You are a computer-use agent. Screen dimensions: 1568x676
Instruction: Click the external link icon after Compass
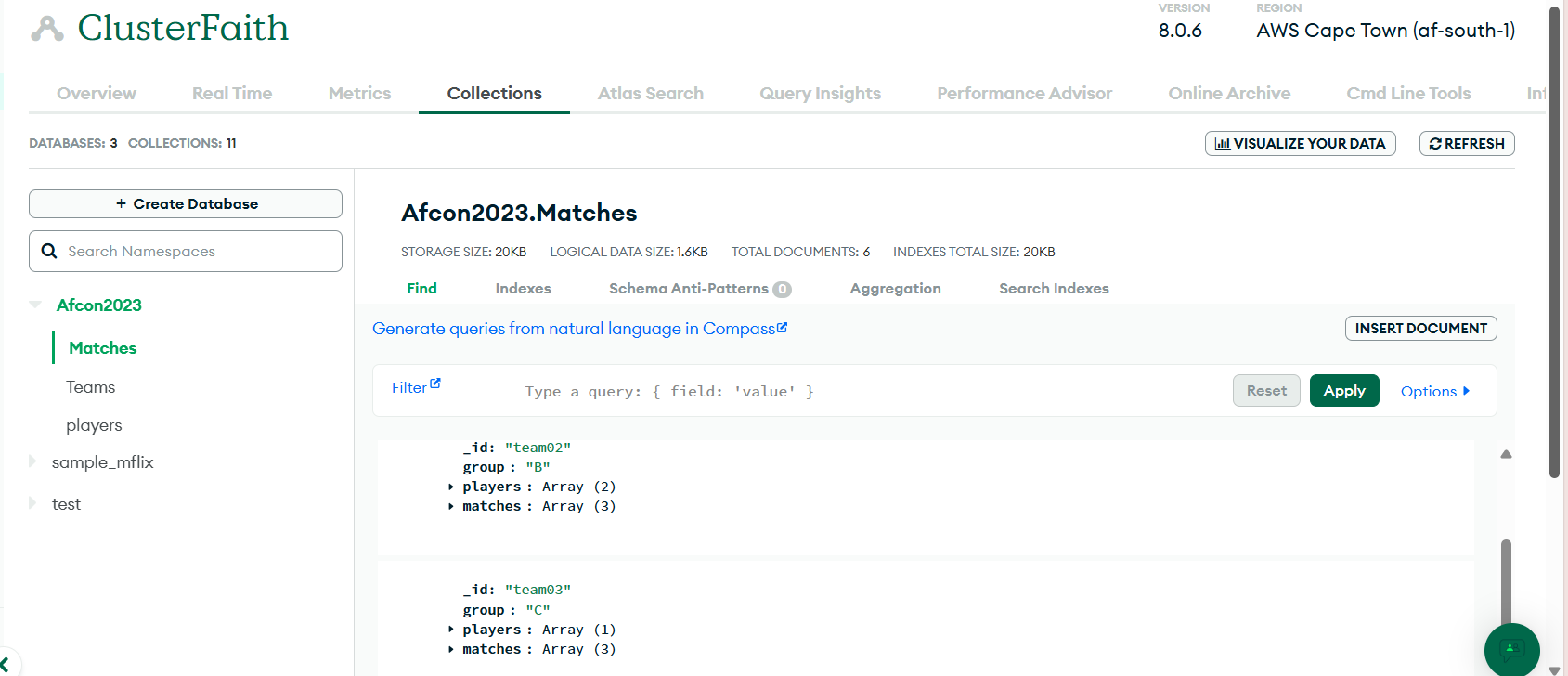click(x=782, y=327)
